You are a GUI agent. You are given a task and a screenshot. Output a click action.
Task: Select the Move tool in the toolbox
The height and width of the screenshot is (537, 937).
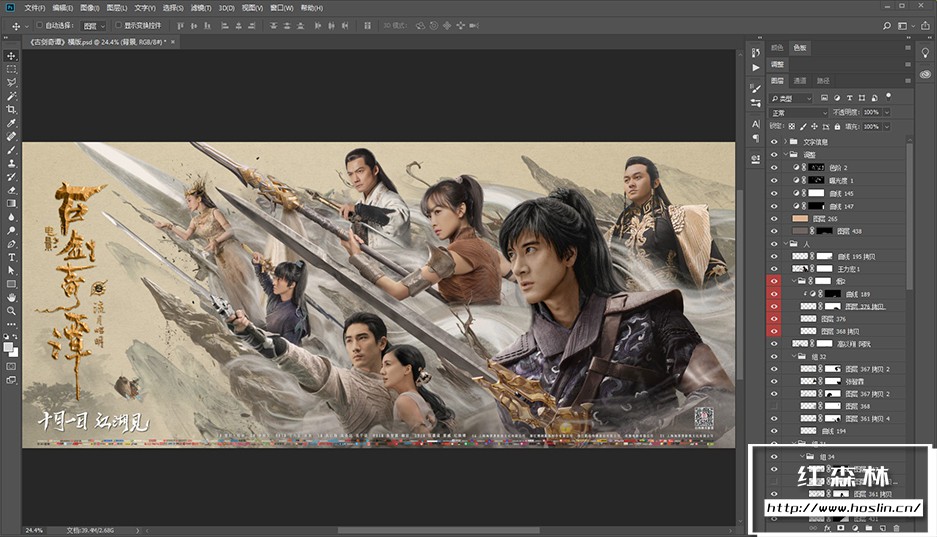pos(11,56)
